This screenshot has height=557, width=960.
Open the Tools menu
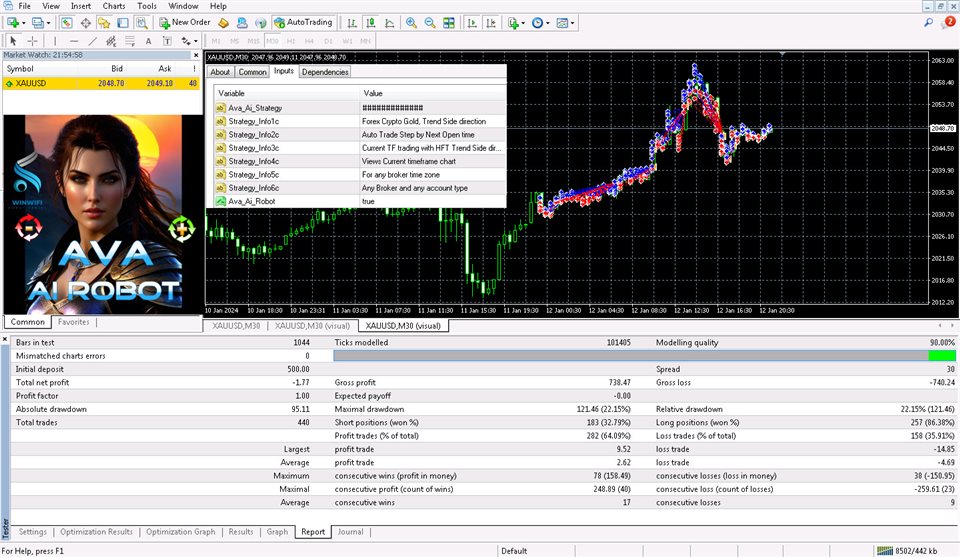click(147, 6)
